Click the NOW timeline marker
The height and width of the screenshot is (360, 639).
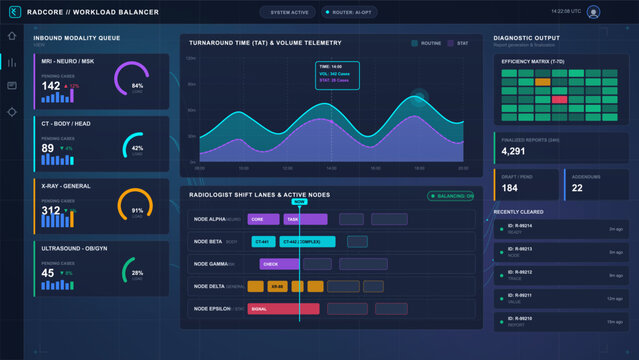click(300, 202)
